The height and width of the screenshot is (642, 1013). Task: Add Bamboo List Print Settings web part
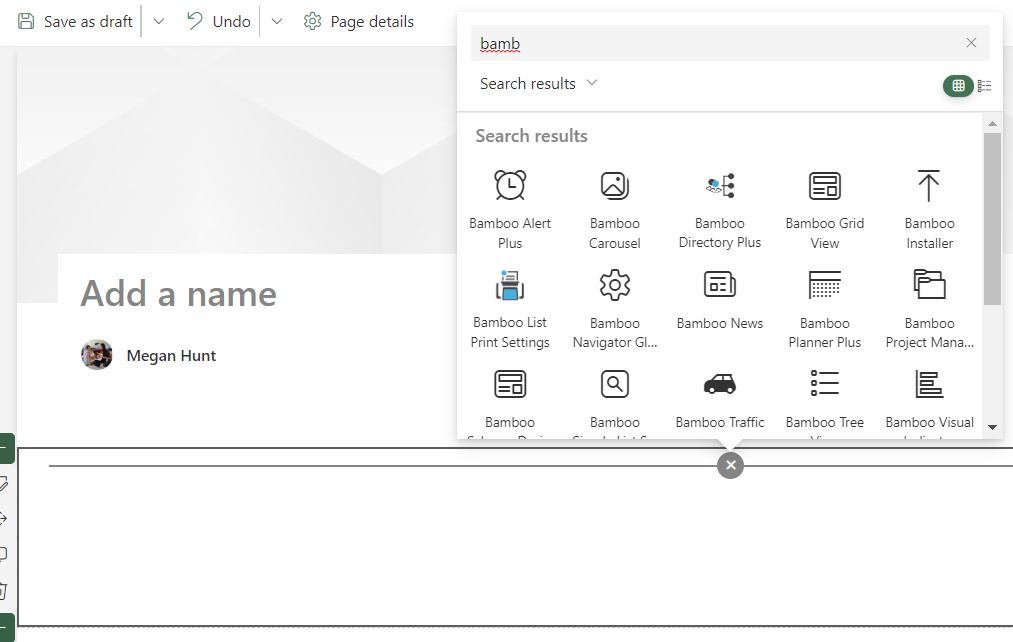[510, 309]
